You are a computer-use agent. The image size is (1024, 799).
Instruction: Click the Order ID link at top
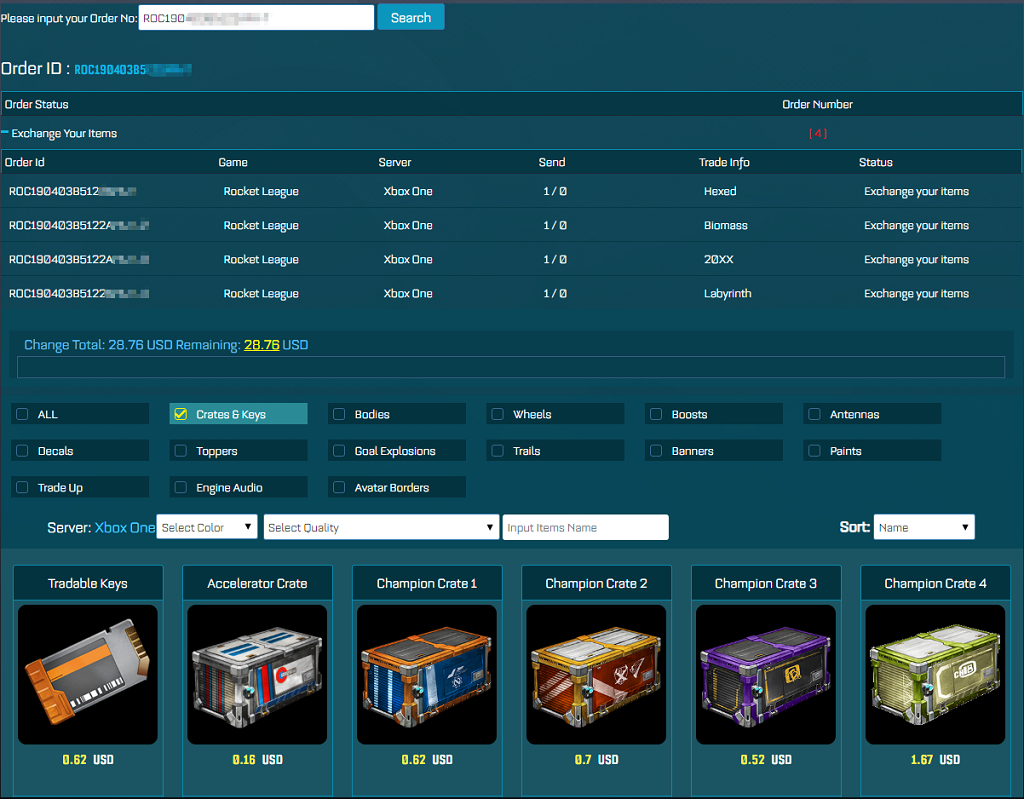coord(133,69)
